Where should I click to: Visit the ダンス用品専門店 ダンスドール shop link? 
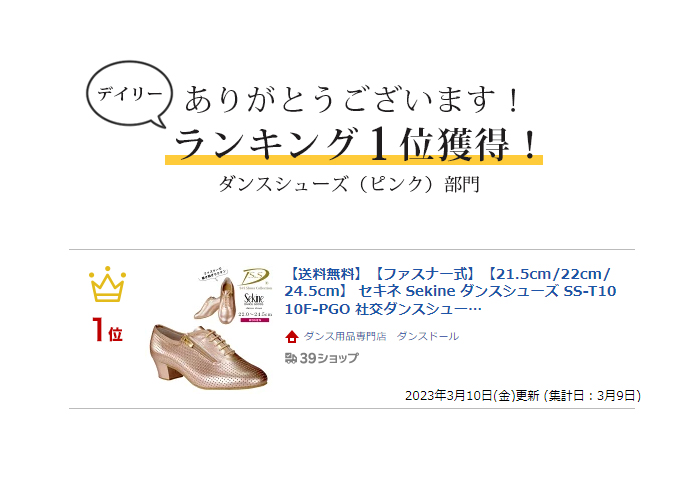click(x=381, y=336)
